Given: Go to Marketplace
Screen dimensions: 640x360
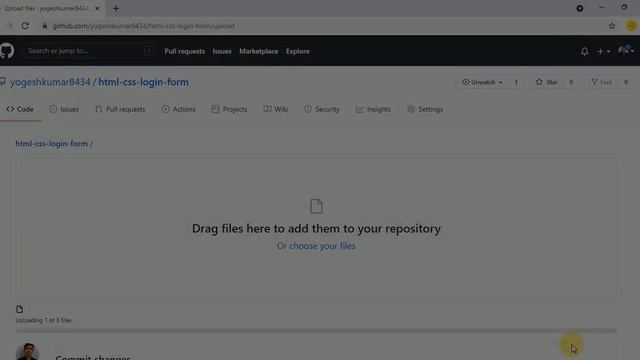Looking at the screenshot, I should coord(259,51).
